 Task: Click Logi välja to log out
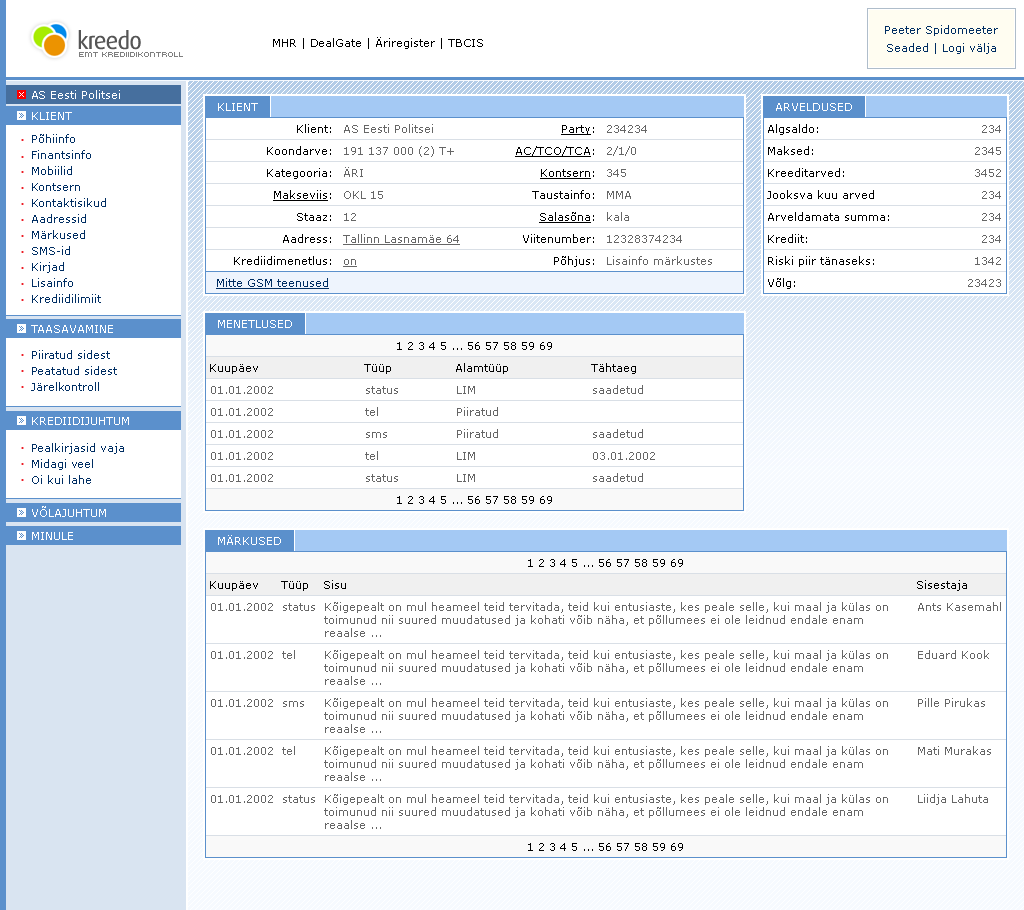click(969, 48)
